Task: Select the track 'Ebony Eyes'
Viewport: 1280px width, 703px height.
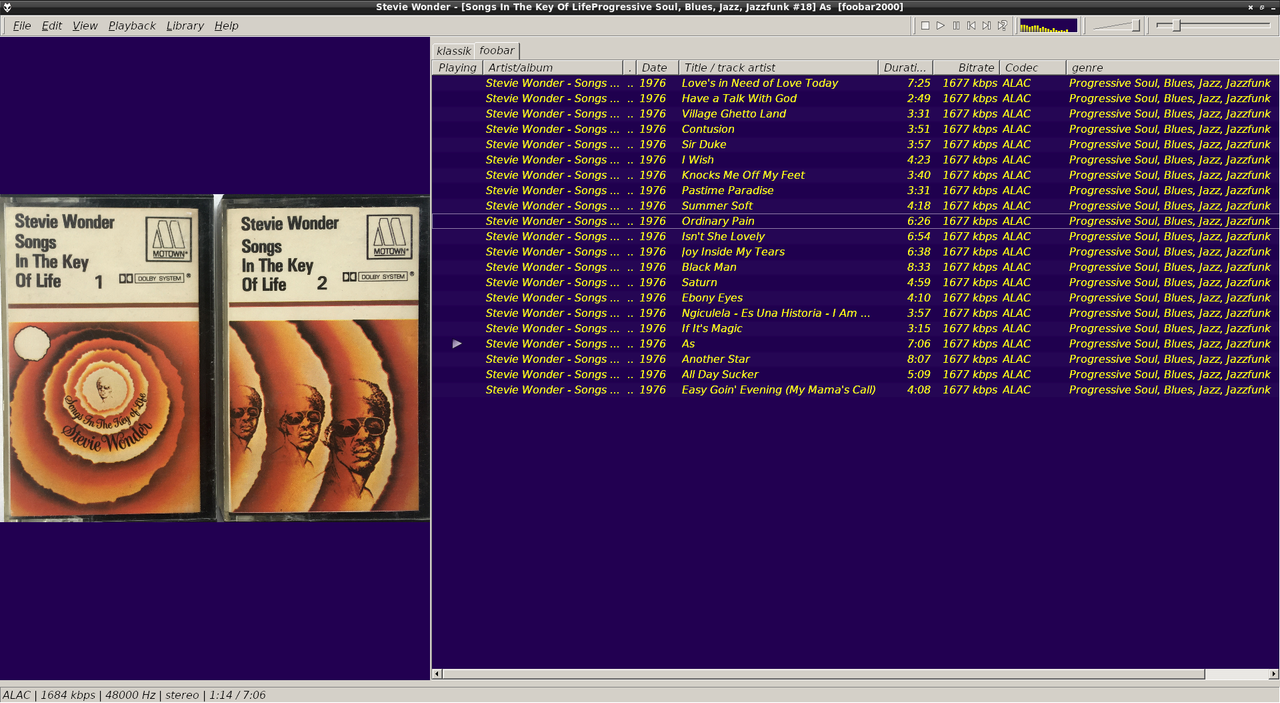Action: [x=712, y=298]
